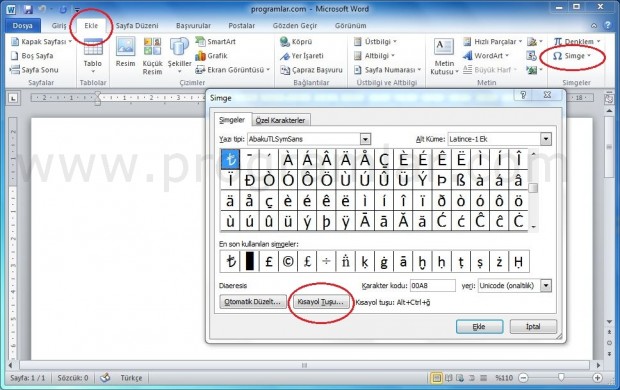Insert a Sayfa Sonu page break
The width and height of the screenshot is (620, 390).
[x=34, y=70]
